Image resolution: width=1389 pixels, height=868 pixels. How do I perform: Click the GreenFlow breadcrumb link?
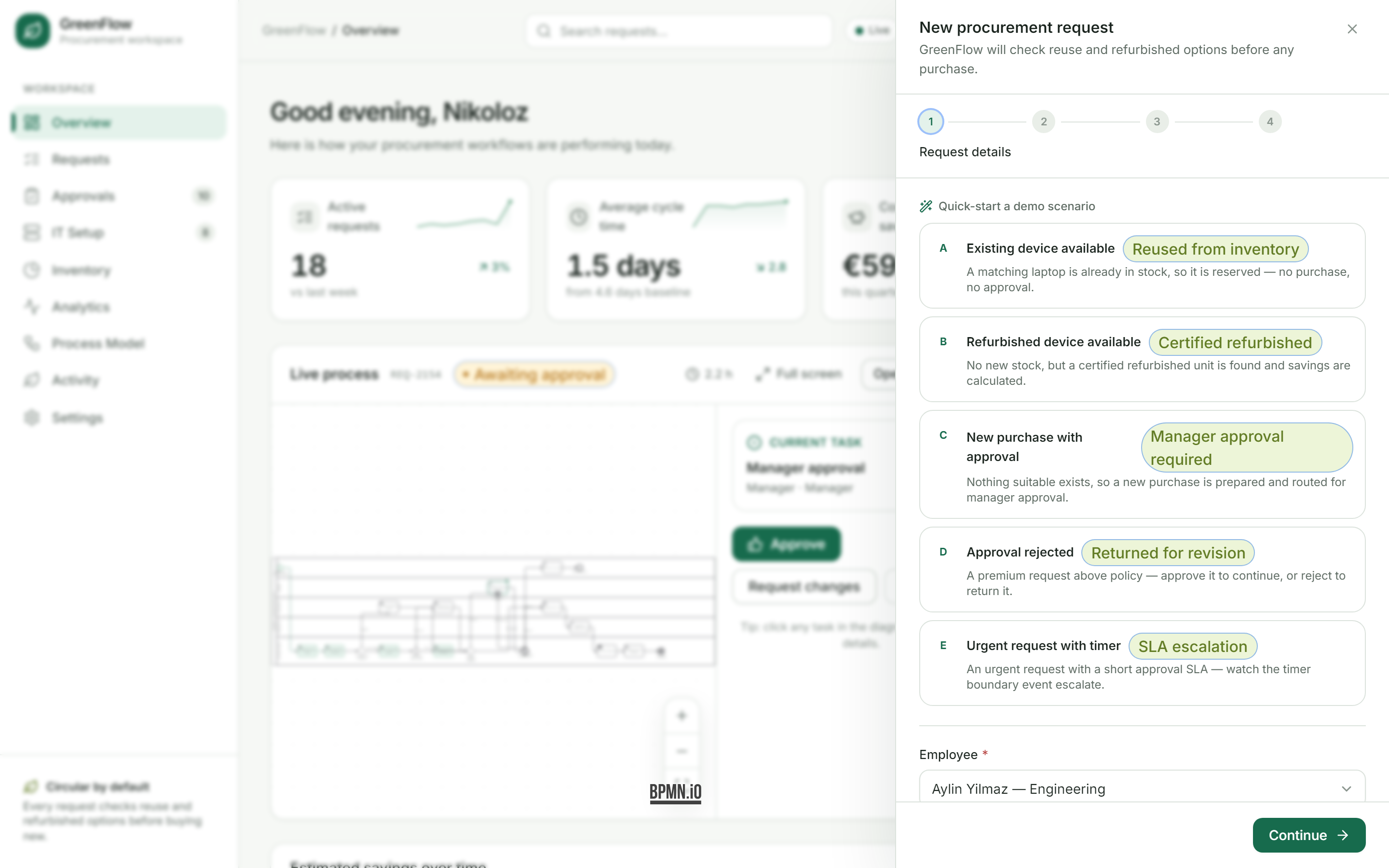[x=294, y=30]
